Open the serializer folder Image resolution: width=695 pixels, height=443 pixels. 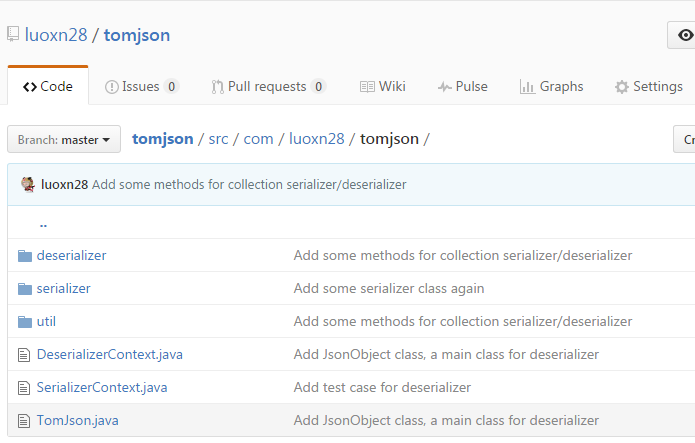coord(63,289)
